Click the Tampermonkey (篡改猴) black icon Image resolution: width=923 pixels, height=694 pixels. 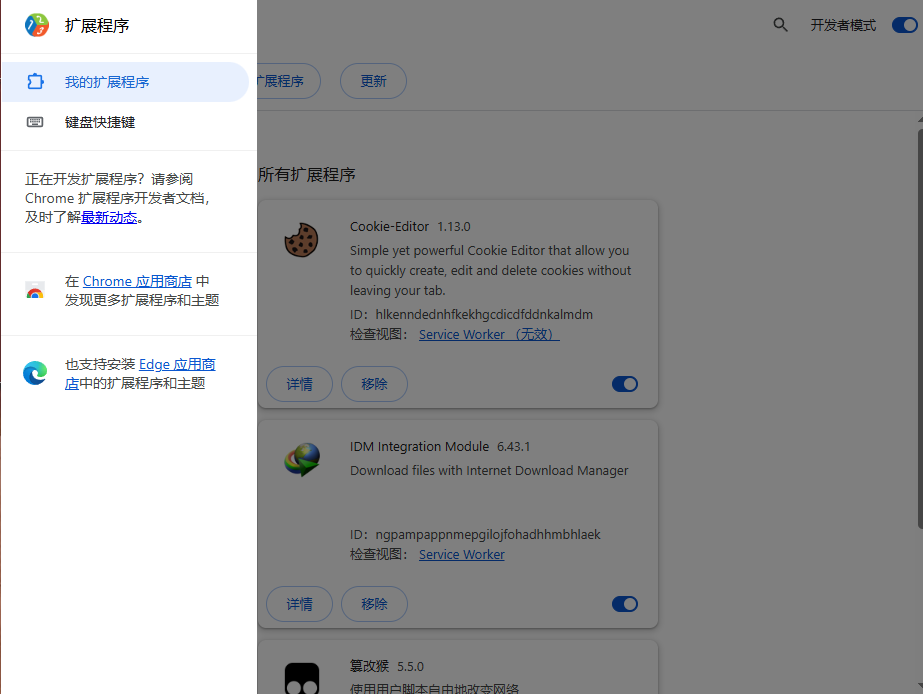pos(302,678)
